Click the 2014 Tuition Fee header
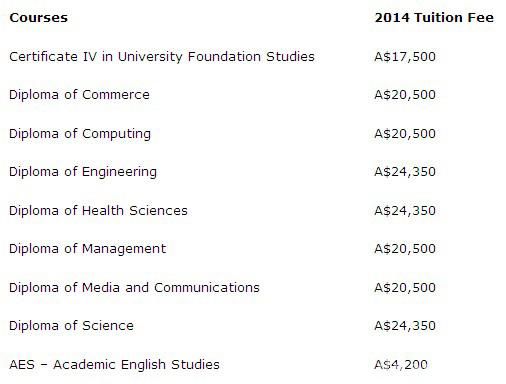The height and width of the screenshot is (384, 506). [x=434, y=18]
